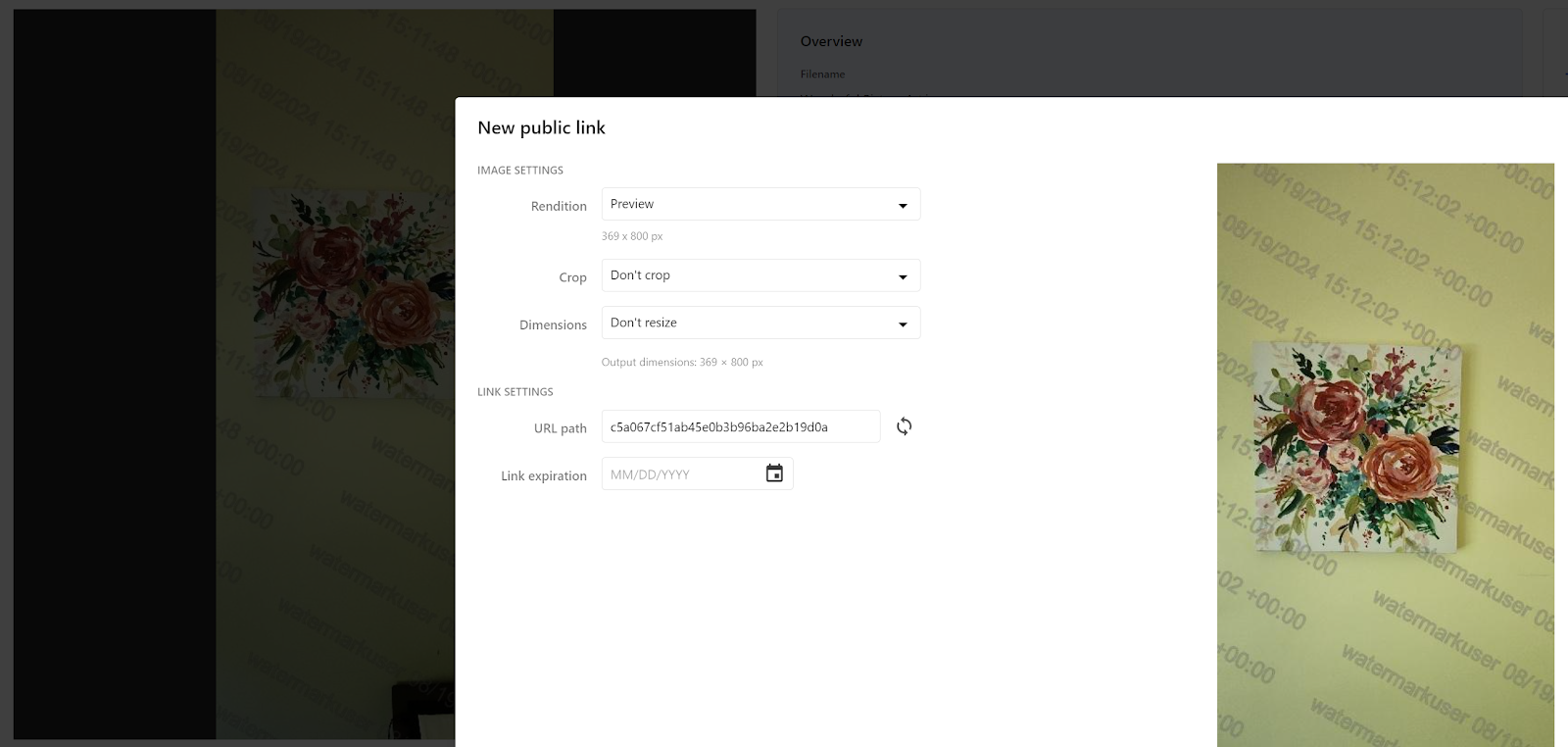1568x747 pixels.
Task: Click the IMAGE SETTINGS section label
Action: (520, 171)
